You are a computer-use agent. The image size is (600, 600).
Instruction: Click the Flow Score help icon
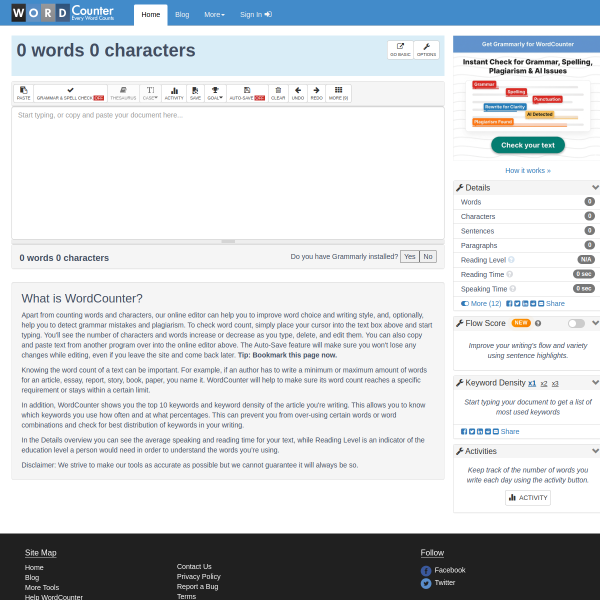click(x=538, y=323)
